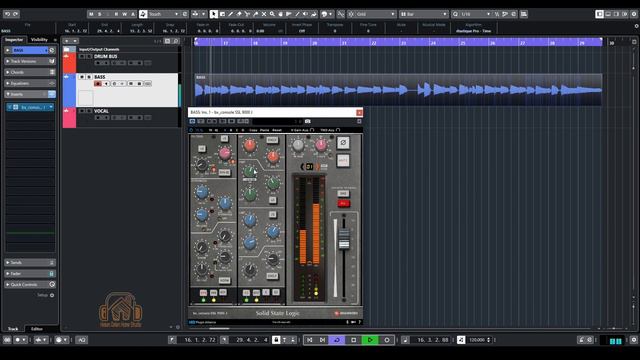
Task: Start playback with the green Play button
Action: 370,340
